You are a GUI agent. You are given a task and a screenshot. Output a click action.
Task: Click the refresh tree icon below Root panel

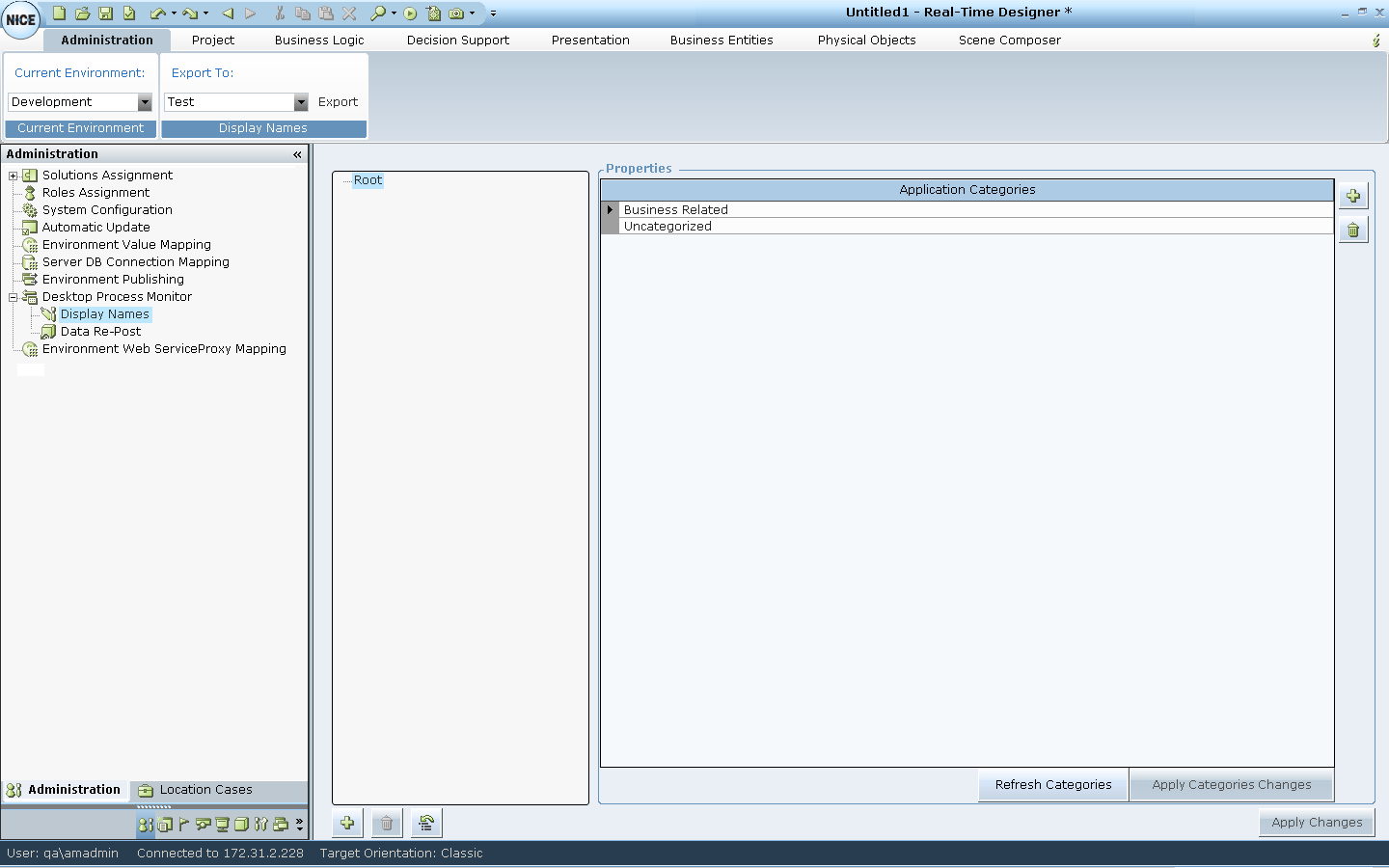[426, 824]
